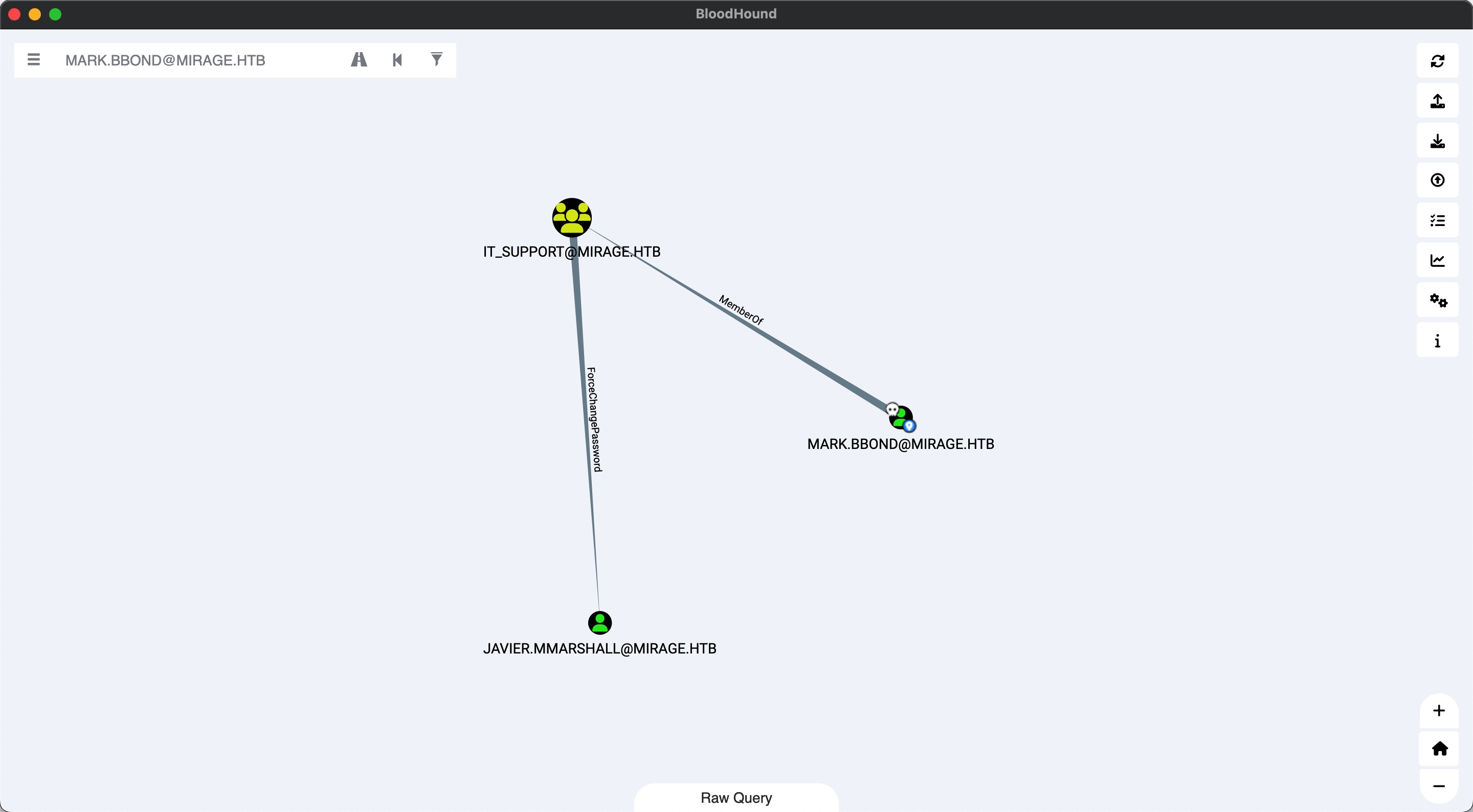Click the refresh graph icon

[x=1437, y=61]
